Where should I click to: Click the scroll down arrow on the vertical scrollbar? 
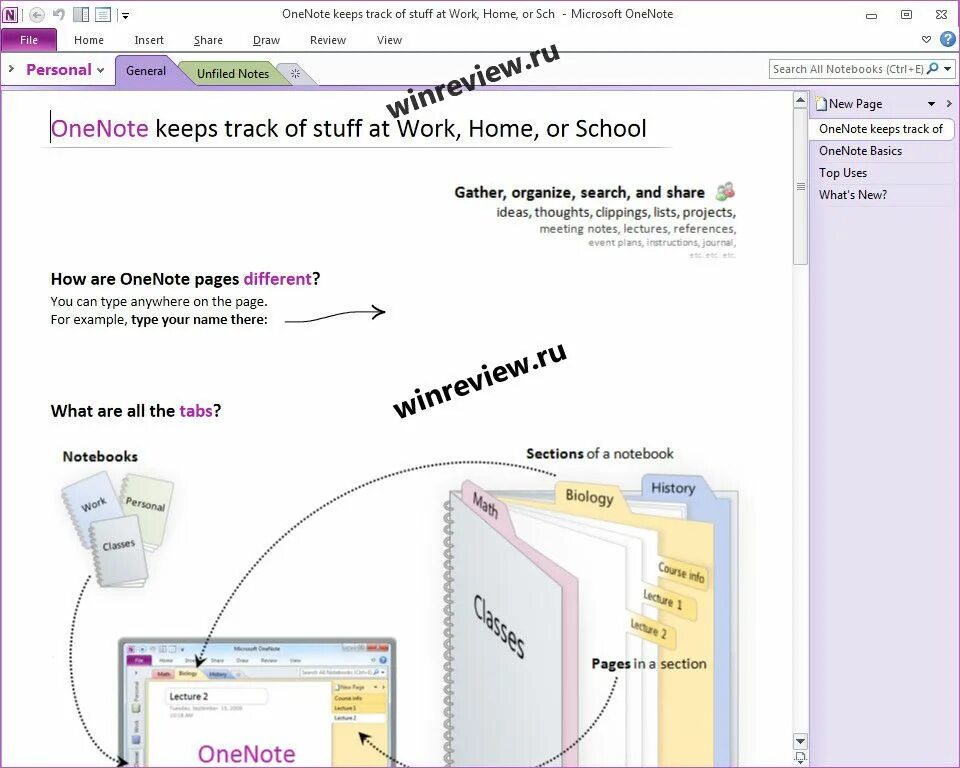tap(801, 743)
